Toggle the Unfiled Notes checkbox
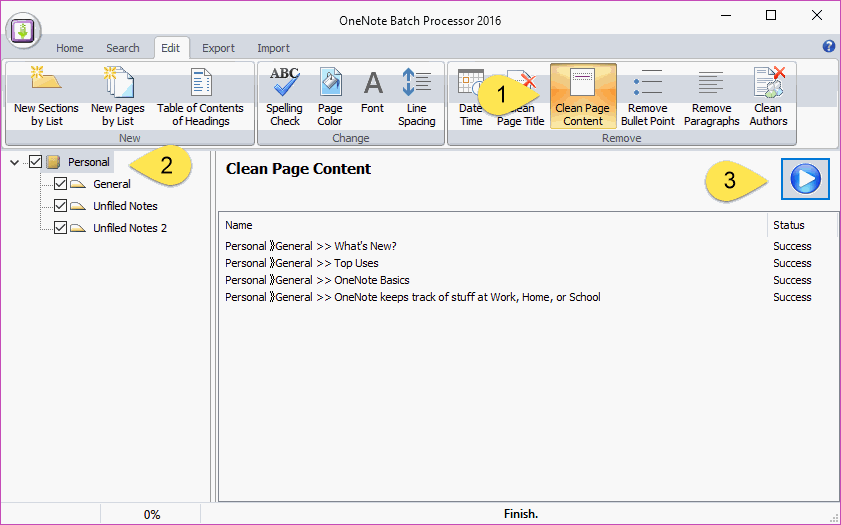The height and width of the screenshot is (525, 841). [61, 205]
